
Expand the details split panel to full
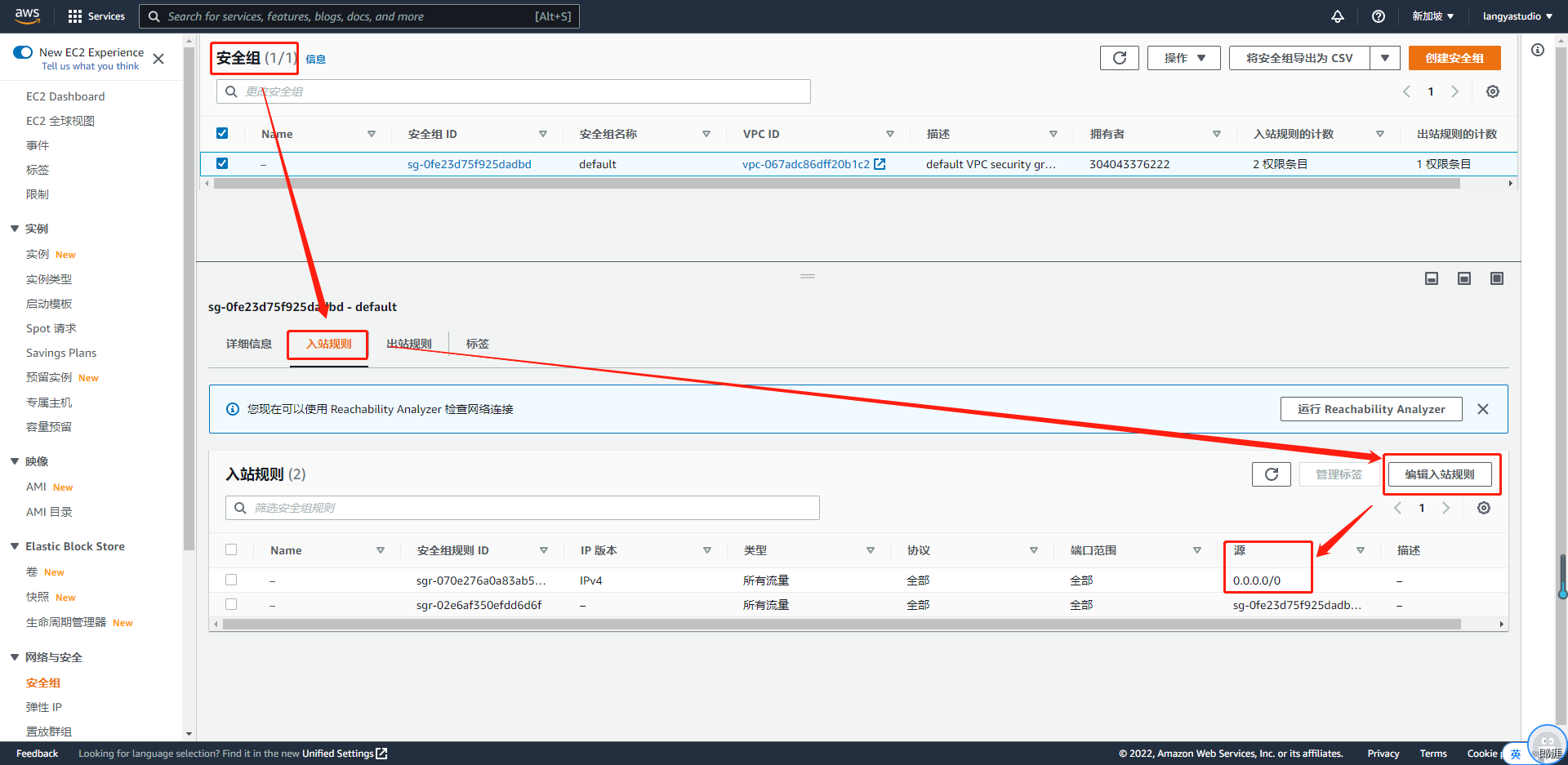[1497, 278]
